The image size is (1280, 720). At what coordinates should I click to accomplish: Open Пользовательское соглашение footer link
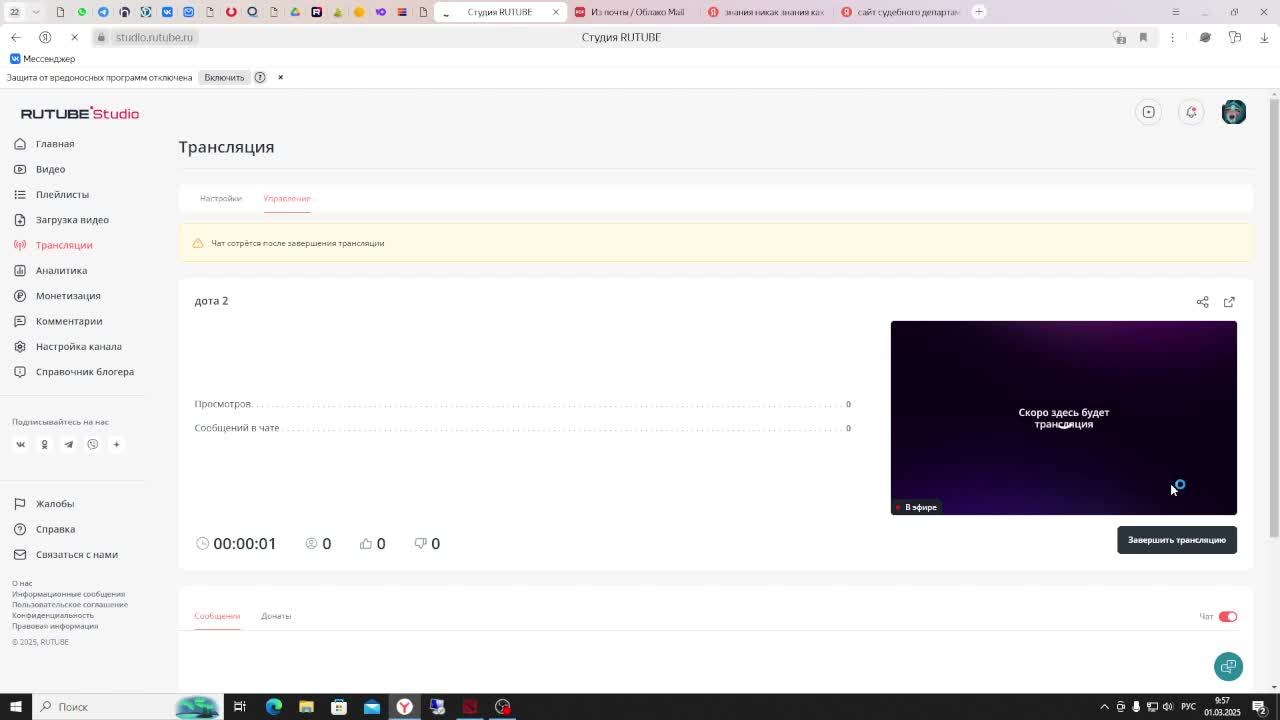click(70, 604)
